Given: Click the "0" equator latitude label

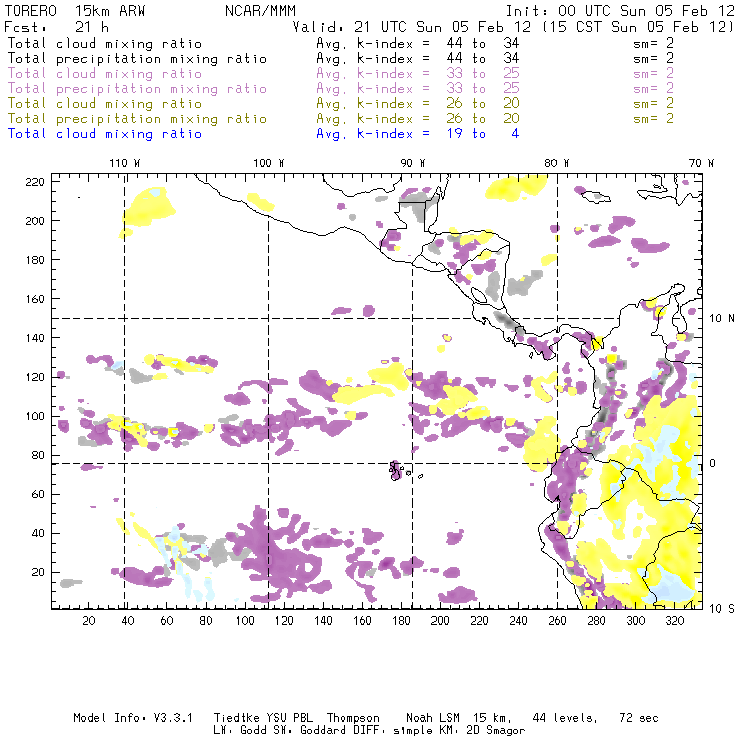Looking at the screenshot, I should click(713, 463).
